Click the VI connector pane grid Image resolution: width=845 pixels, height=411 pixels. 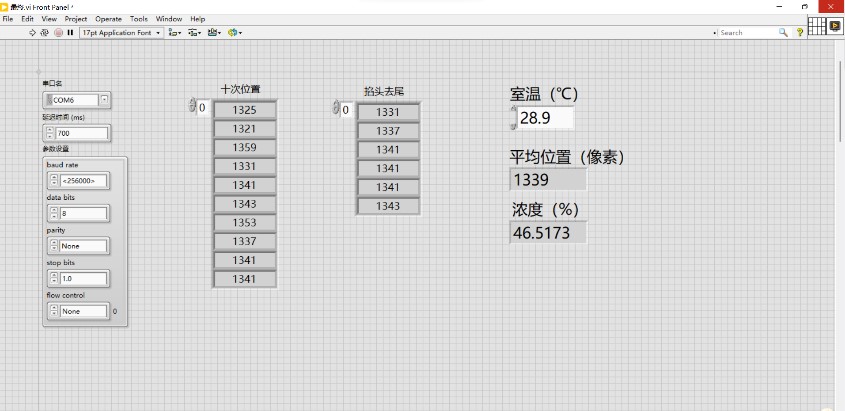click(x=816, y=27)
